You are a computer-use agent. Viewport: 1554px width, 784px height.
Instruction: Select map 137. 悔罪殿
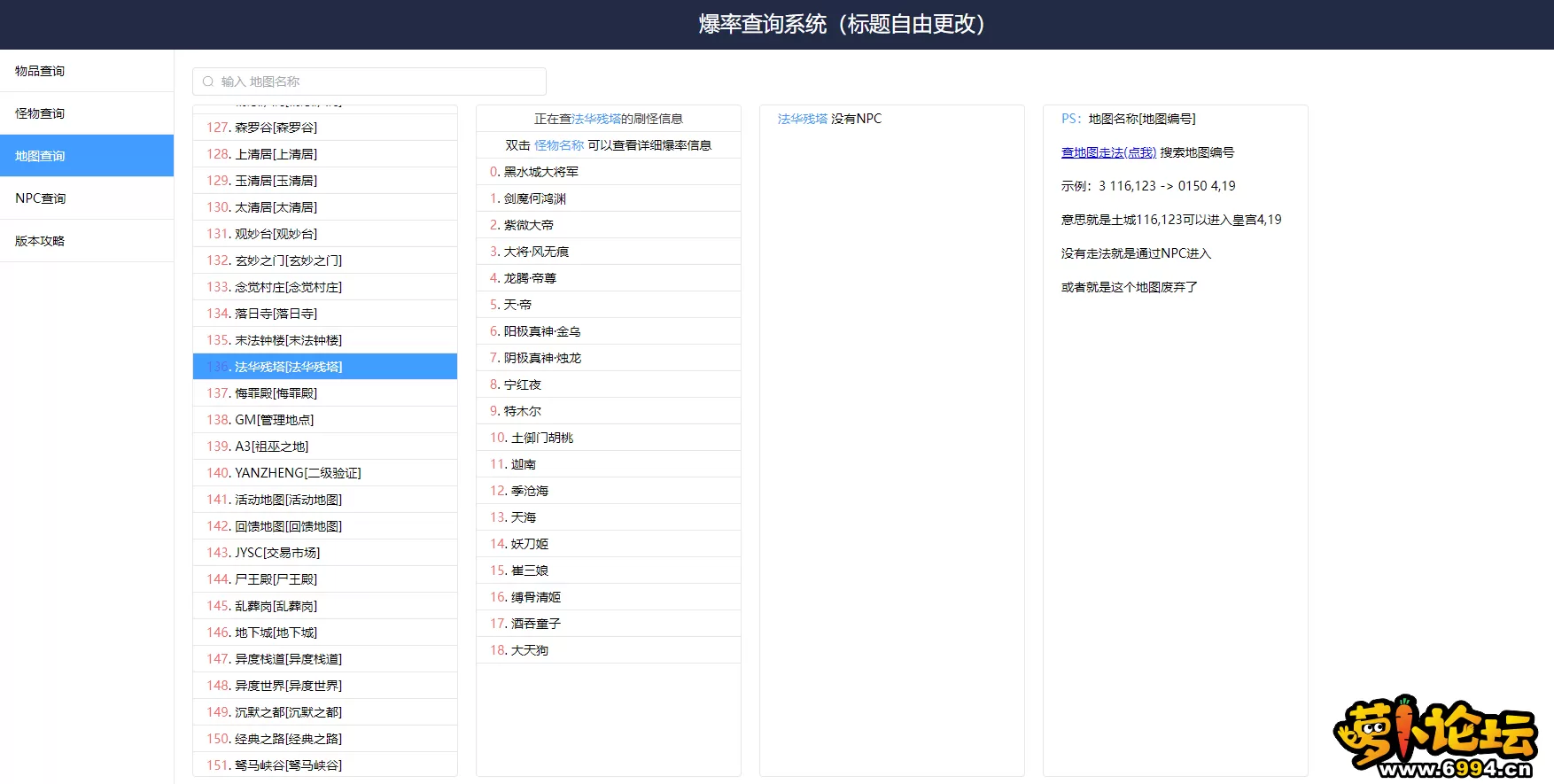coord(325,393)
